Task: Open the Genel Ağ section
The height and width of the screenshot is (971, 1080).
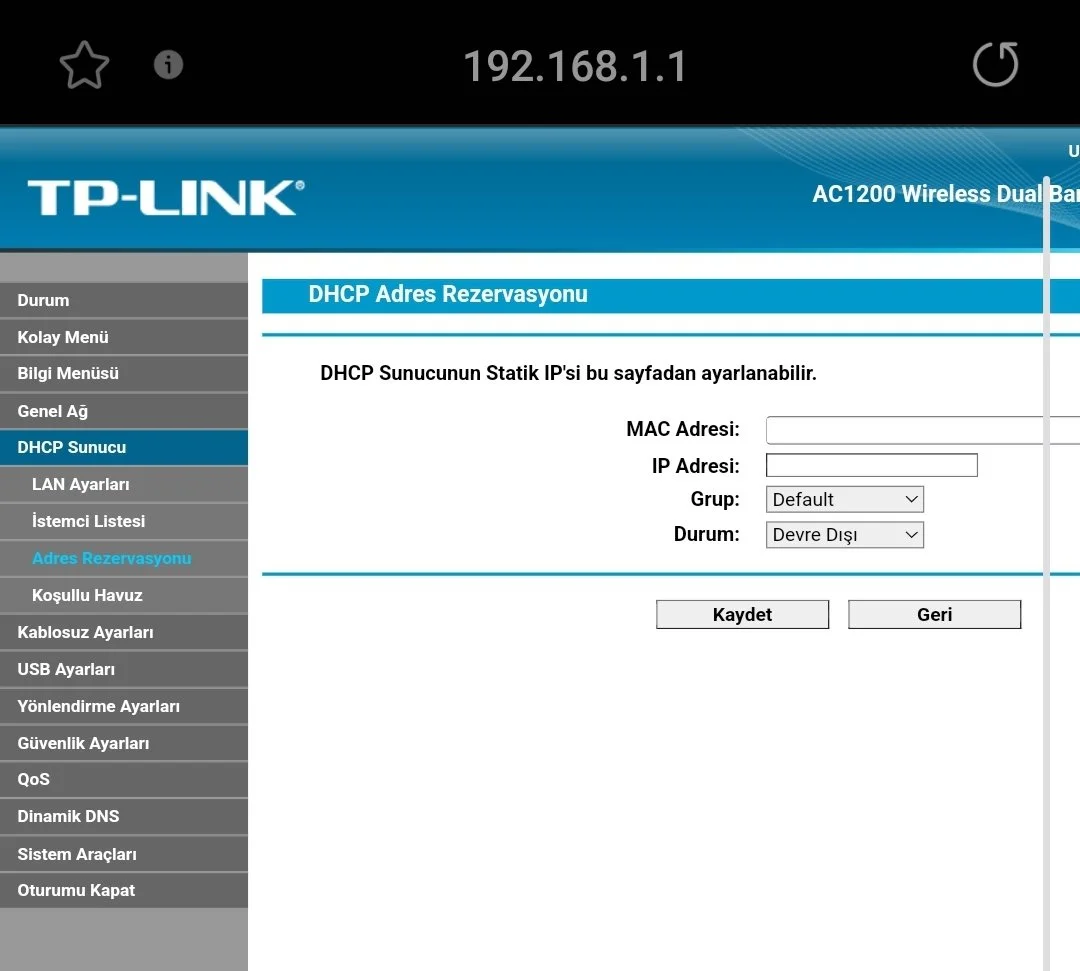Action: 124,411
